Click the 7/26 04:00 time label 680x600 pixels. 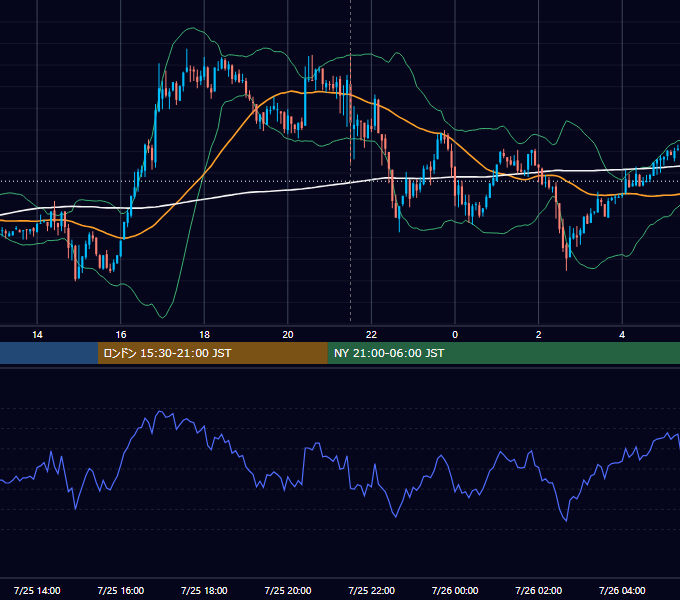(622, 590)
